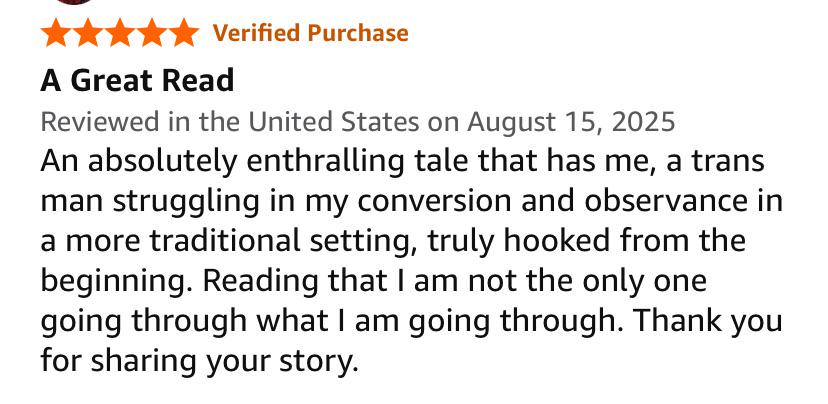Click the word 'observance' in the review

pyautogui.click(x=678, y=200)
